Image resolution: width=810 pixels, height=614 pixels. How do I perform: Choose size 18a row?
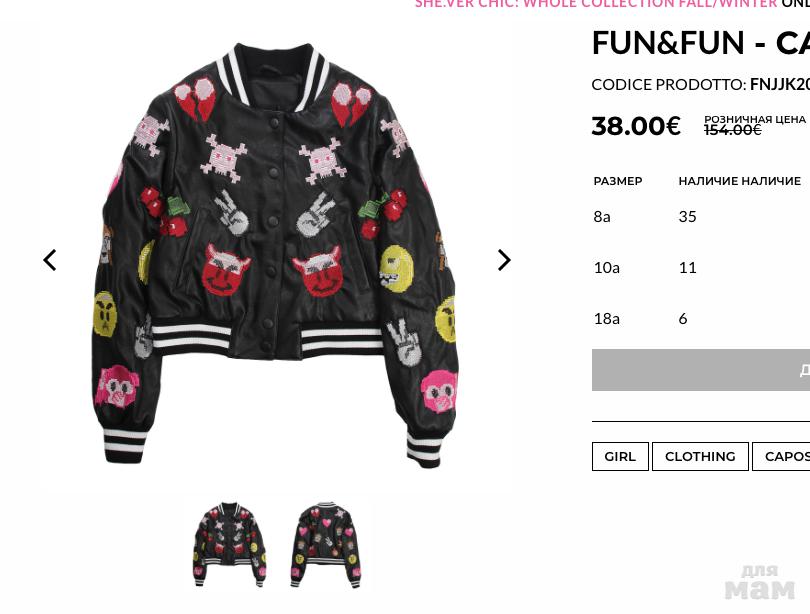coord(701,319)
